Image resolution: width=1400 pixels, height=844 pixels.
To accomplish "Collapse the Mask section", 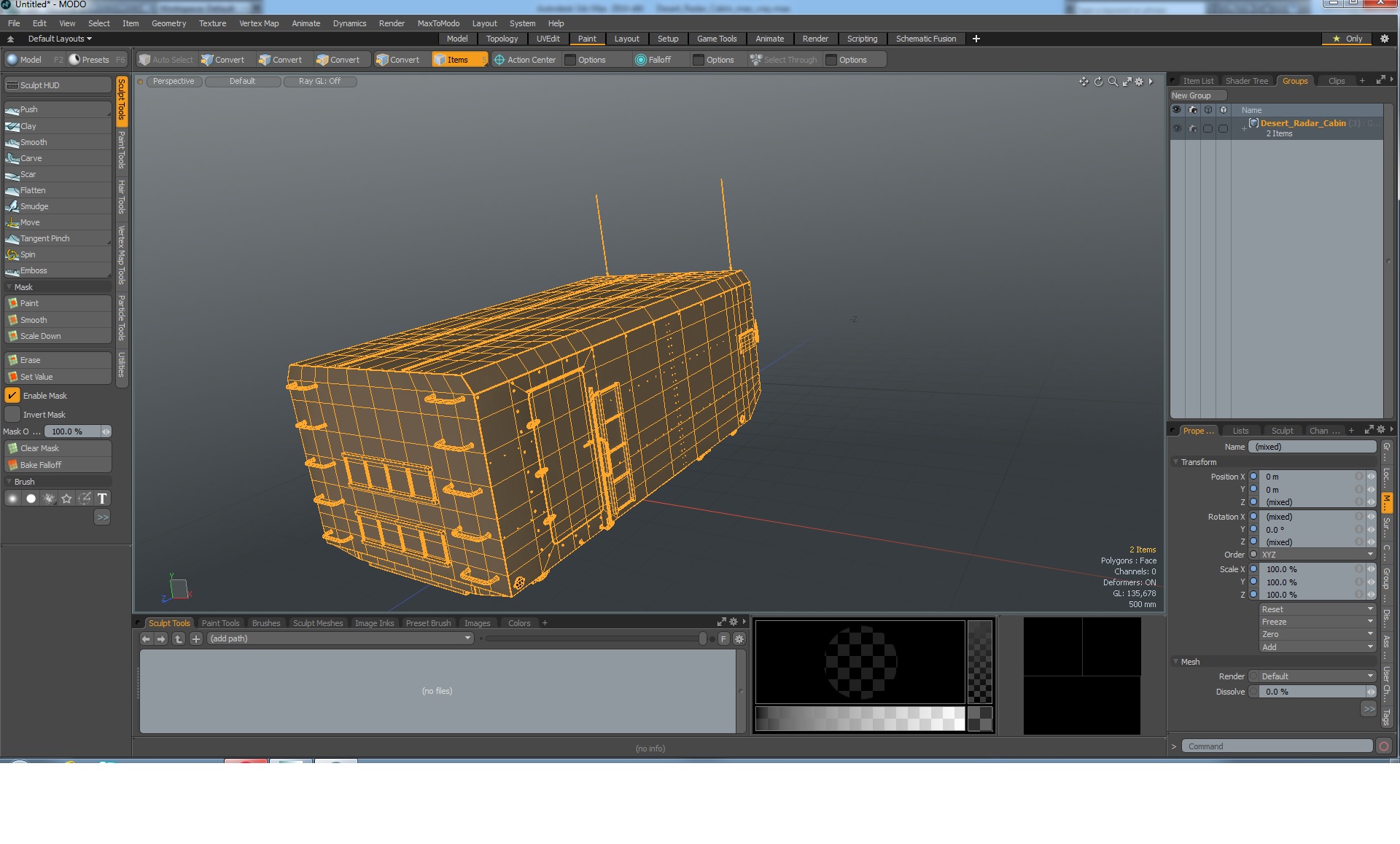I will coord(9,287).
